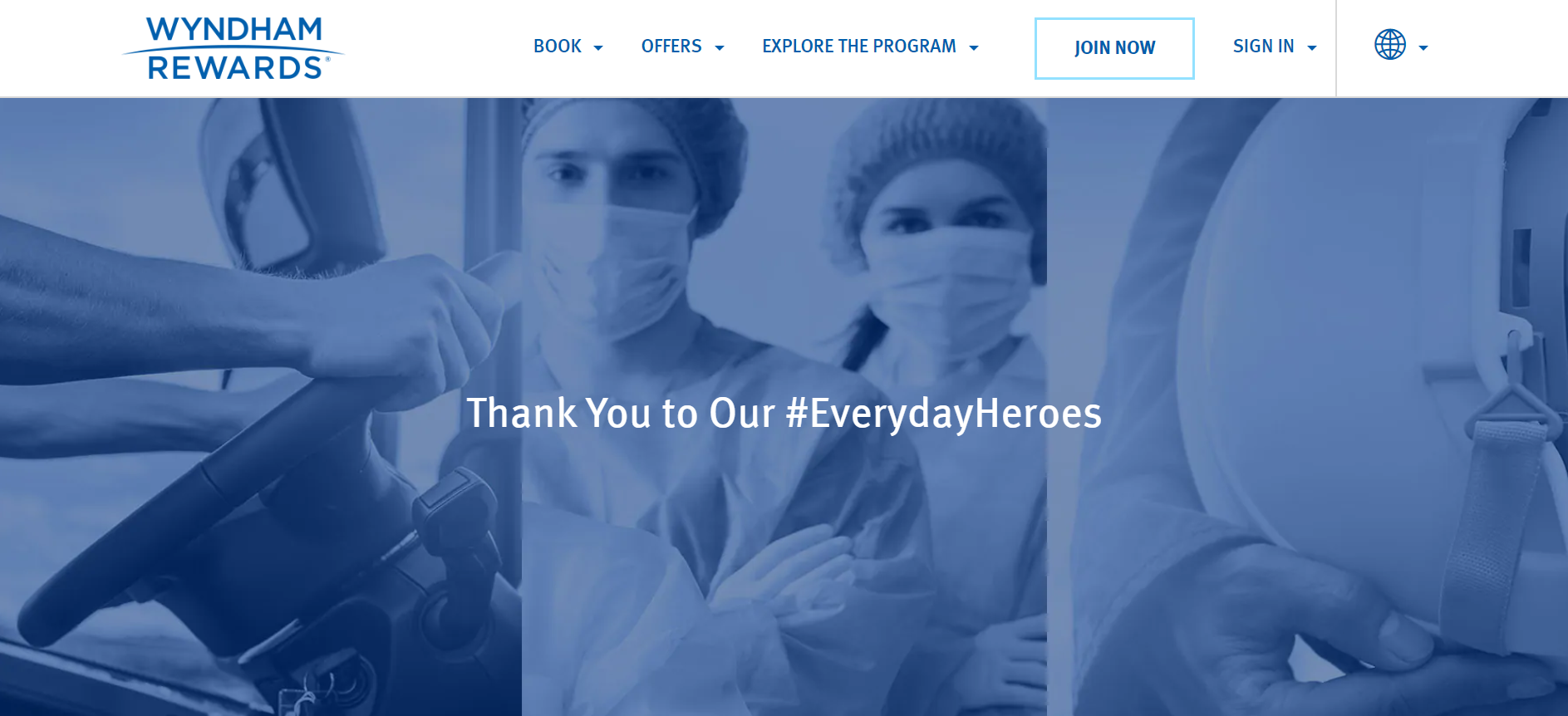Click the WYNDHAM text in the logo
1568x716 pixels.
[x=234, y=30]
